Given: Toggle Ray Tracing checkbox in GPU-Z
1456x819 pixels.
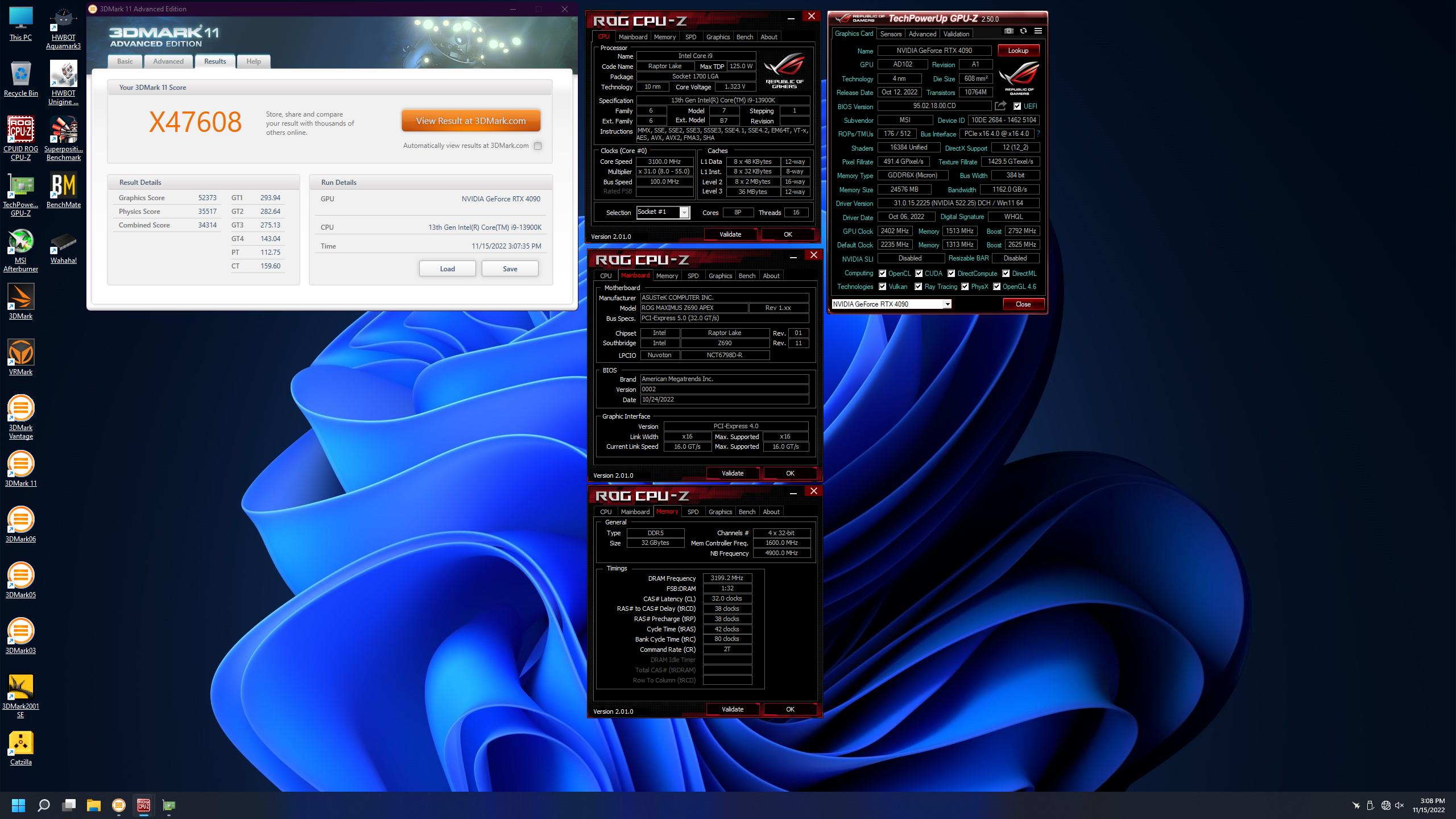Looking at the screenshot, I should [918, 287].
